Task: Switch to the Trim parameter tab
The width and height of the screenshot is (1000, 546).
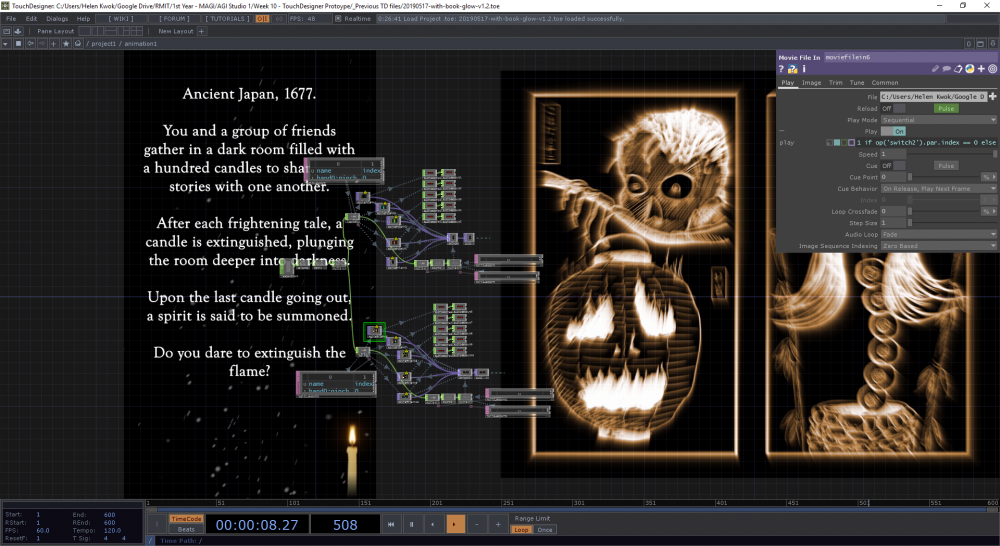Action: 835,82
